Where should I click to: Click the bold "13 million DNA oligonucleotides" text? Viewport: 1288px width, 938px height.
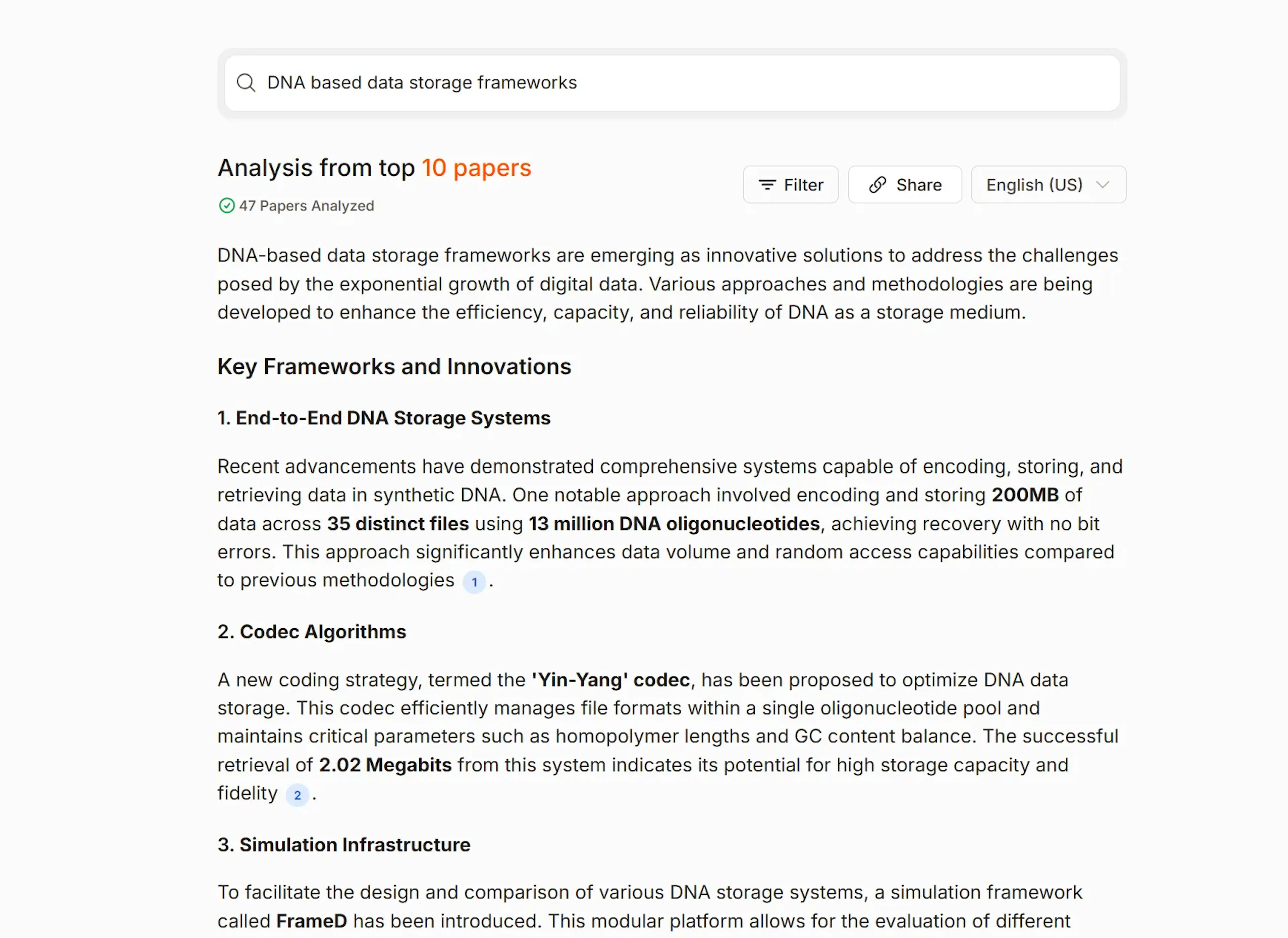[x=675, y=524]
